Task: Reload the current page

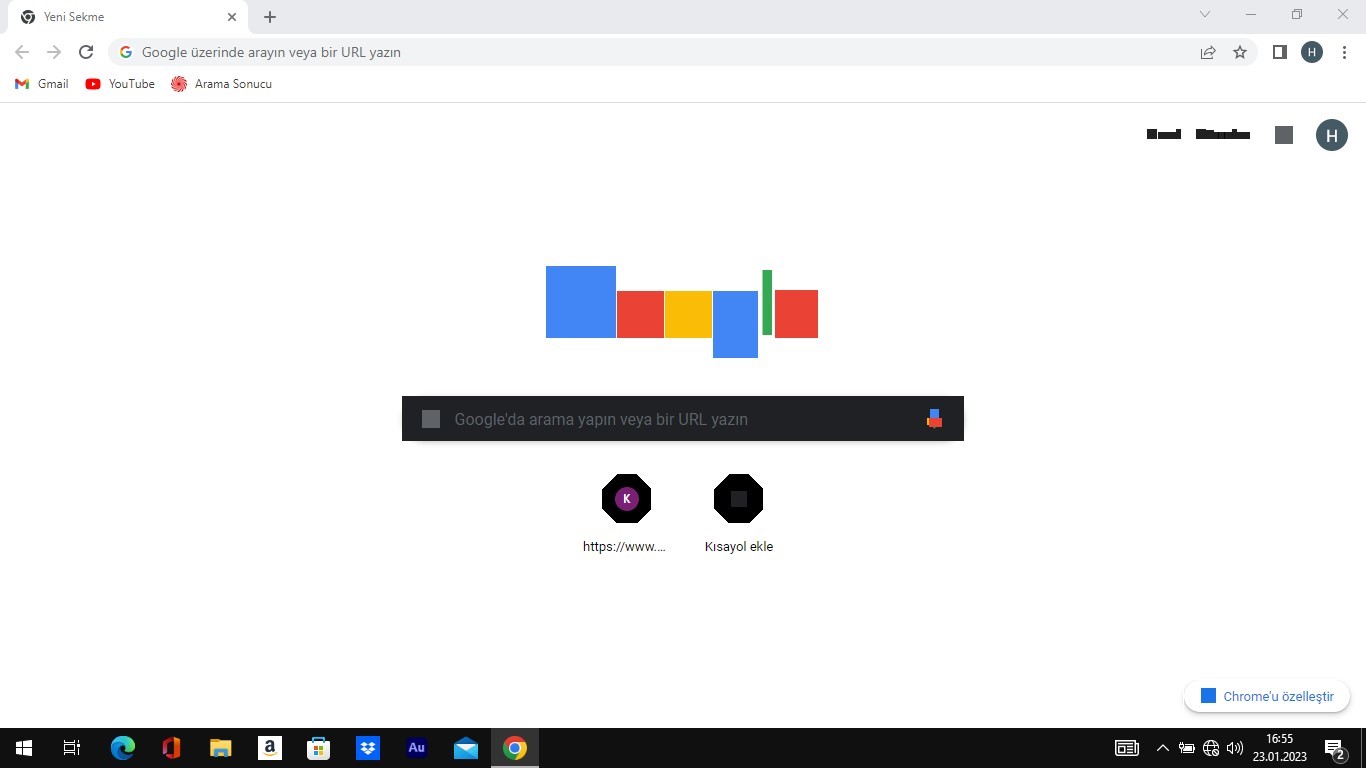Action: coord(86,52)
